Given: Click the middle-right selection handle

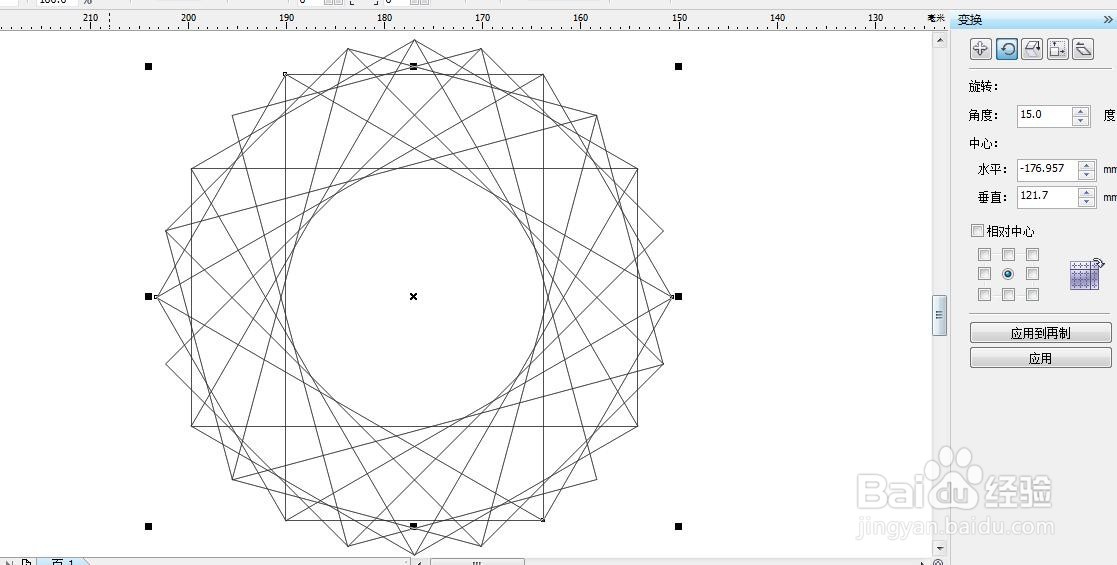Looking at the screenshot, I should (x=678, y=296).
